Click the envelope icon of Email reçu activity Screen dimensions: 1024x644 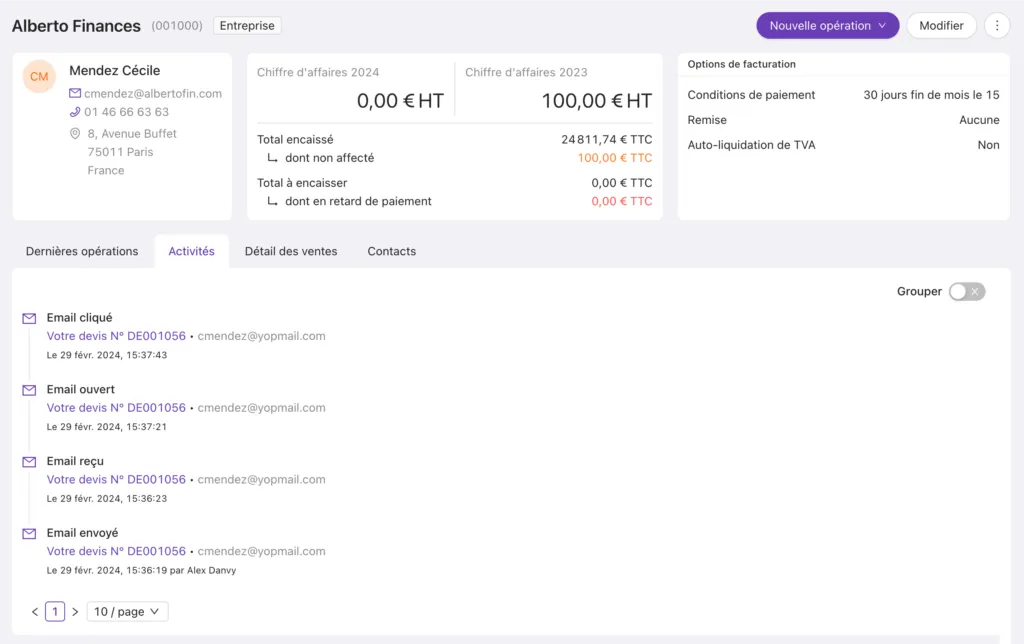tap(29, 462)
